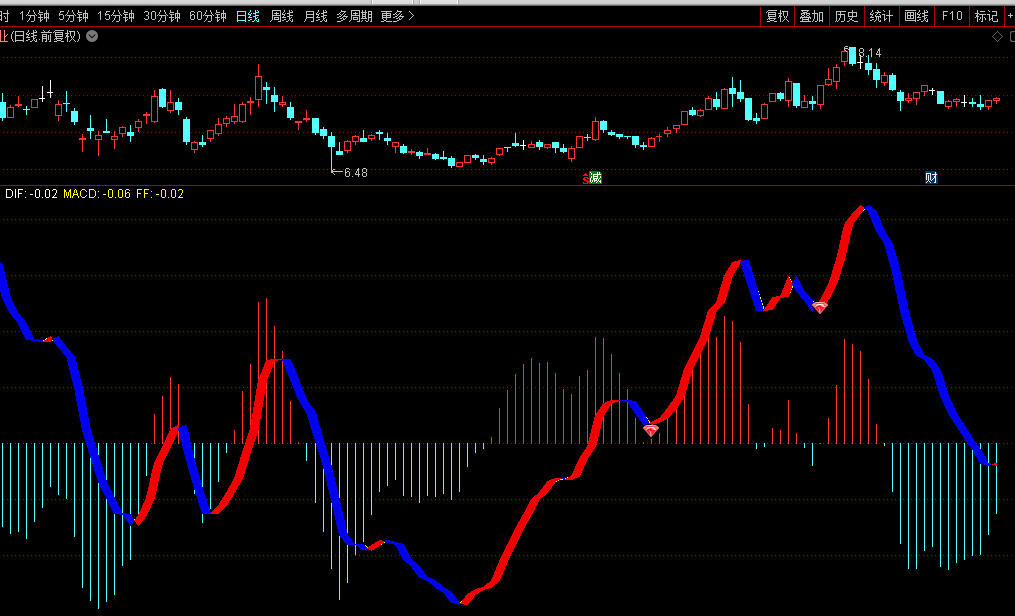
Task: Select the 15分钟 chart period
Action: click(116, 16)
